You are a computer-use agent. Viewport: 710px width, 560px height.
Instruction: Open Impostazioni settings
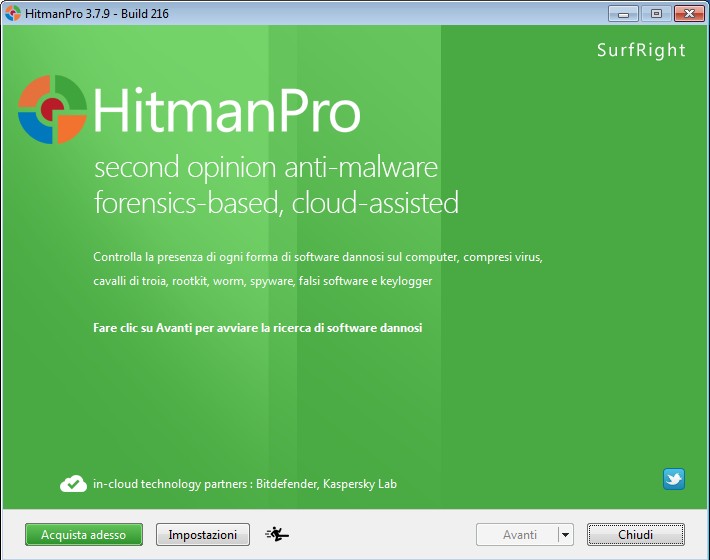click(203, 535)
